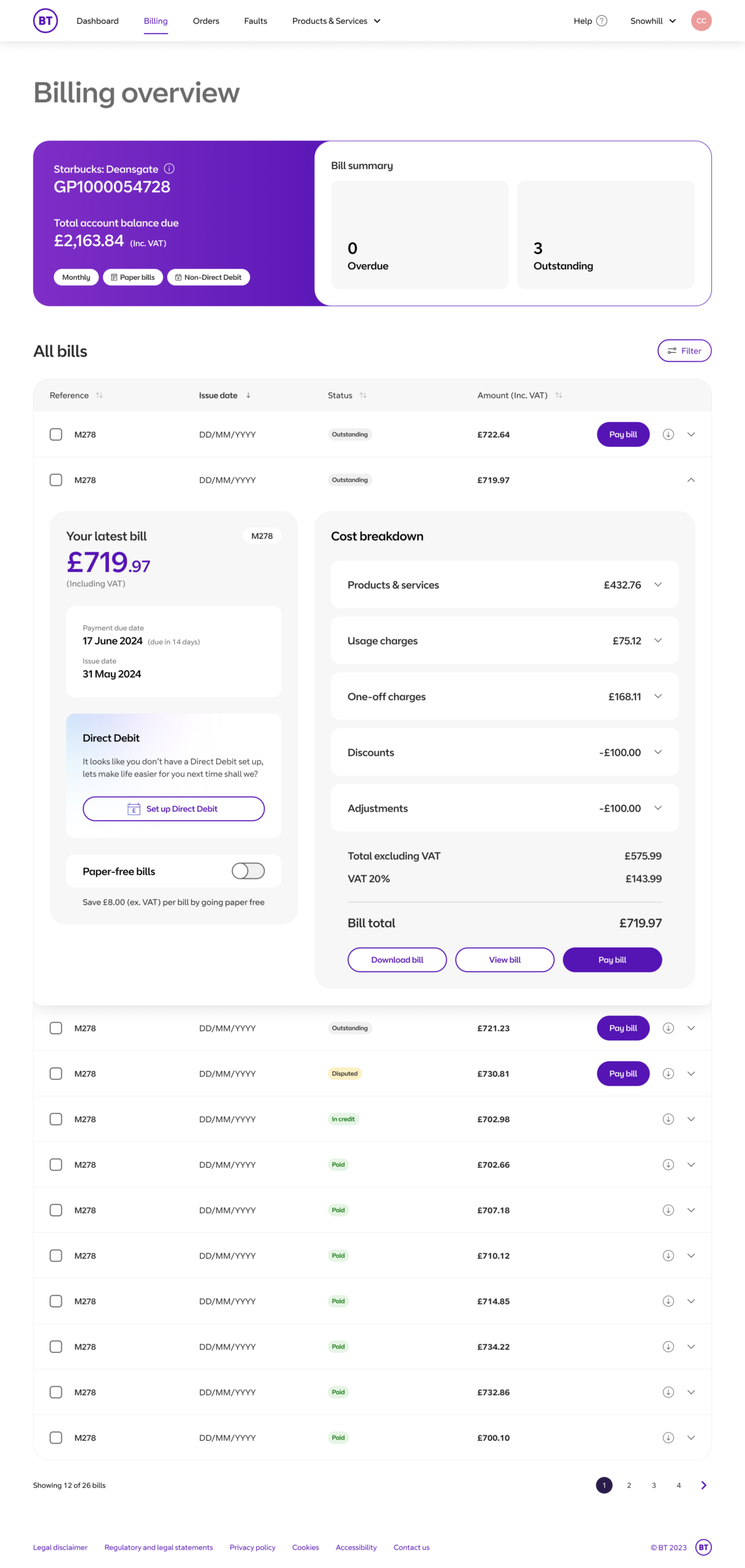Image resolution: width=745 pixels, height=1568 pixels.
Task: Open the Help question mark icon
Action: pos(602,21)
